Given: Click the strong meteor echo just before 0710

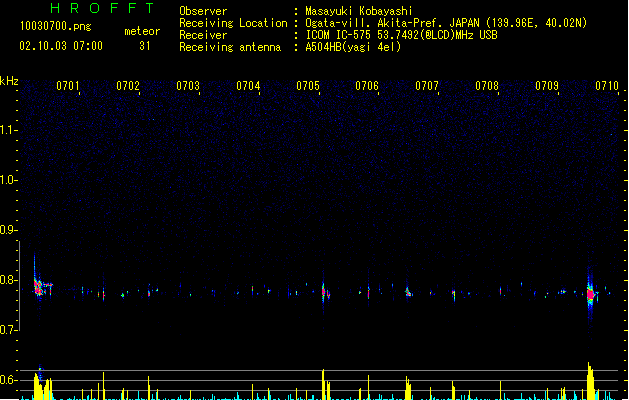Looking at the screenshot, I should (x=590, y=294).
